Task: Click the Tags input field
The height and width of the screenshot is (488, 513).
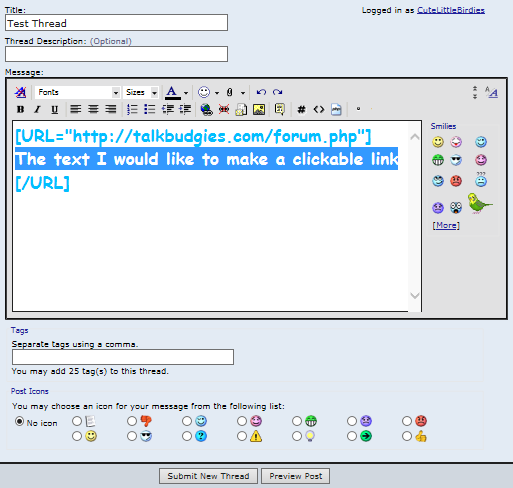Action: click(123, 357)
